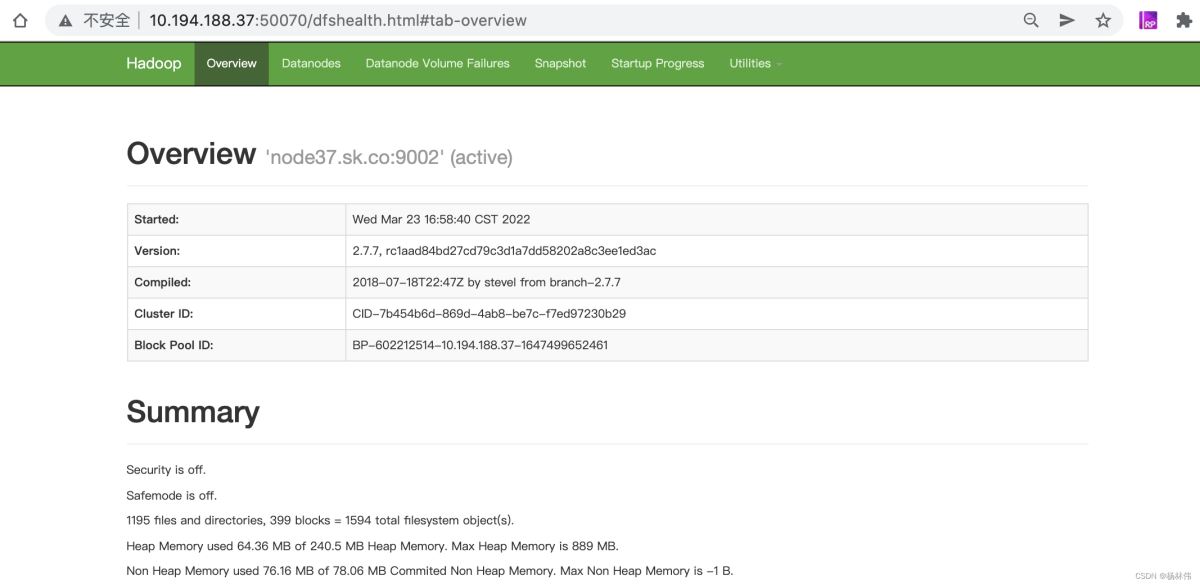Image resolution: width=1200 pixels, height=585 pixels.
Task: Open the magnifier zoom icon in address bar
Action: pyautogui.click(x=1031, y=20)
